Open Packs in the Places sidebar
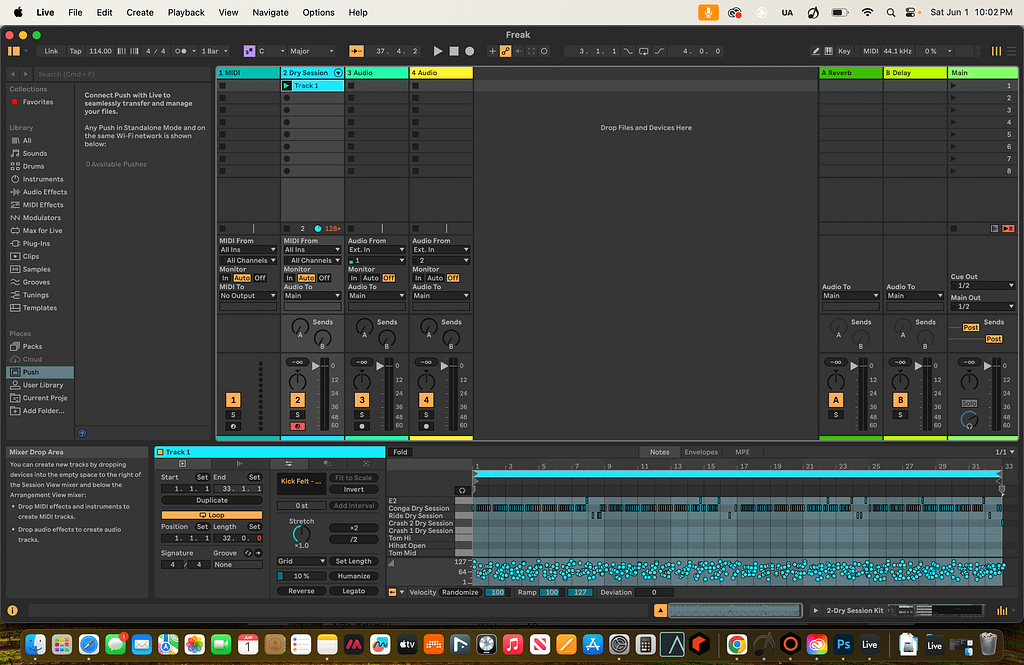This screenshot has width=1024, height=665. [32, 346]
